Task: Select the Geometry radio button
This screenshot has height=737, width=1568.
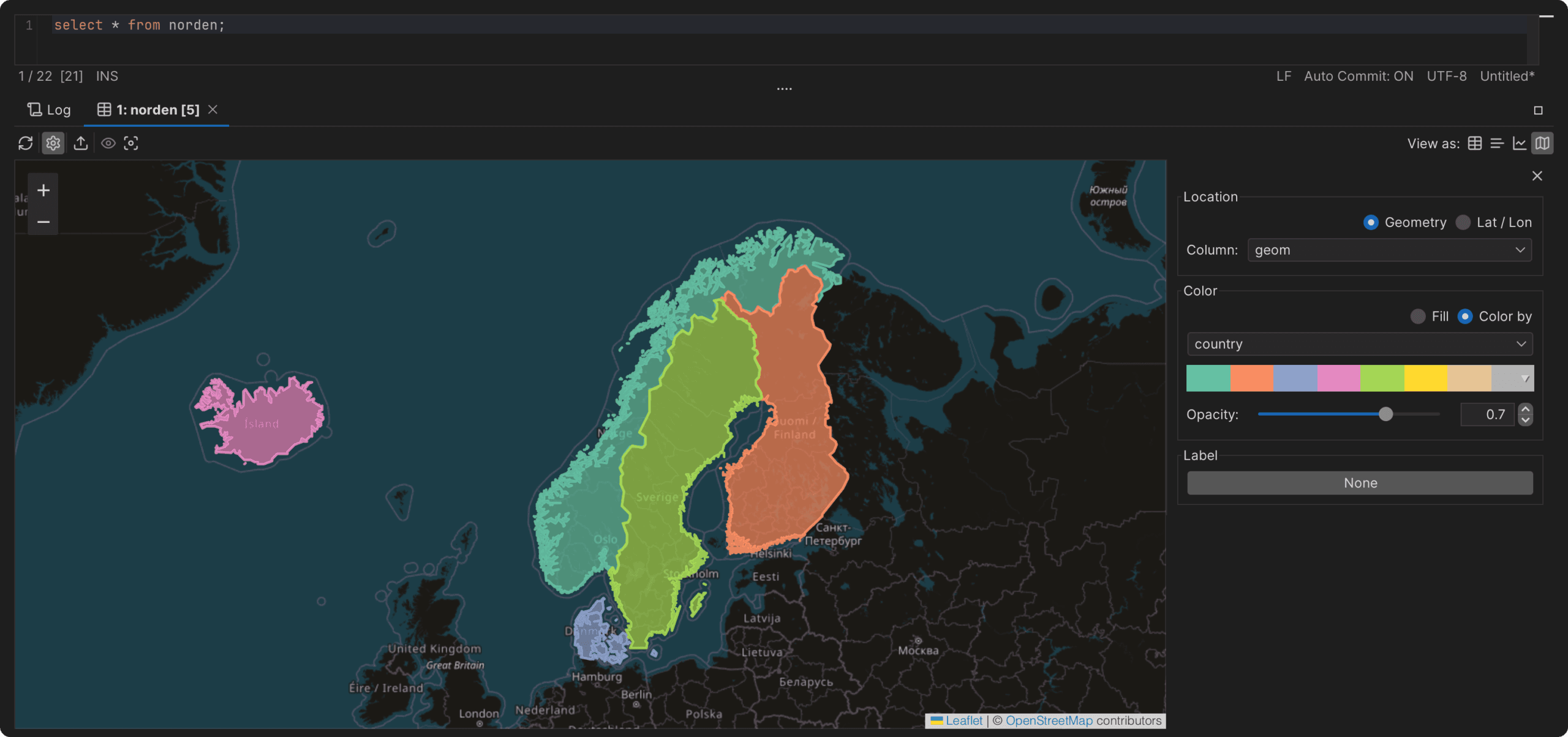Action: pos(1371,222)
